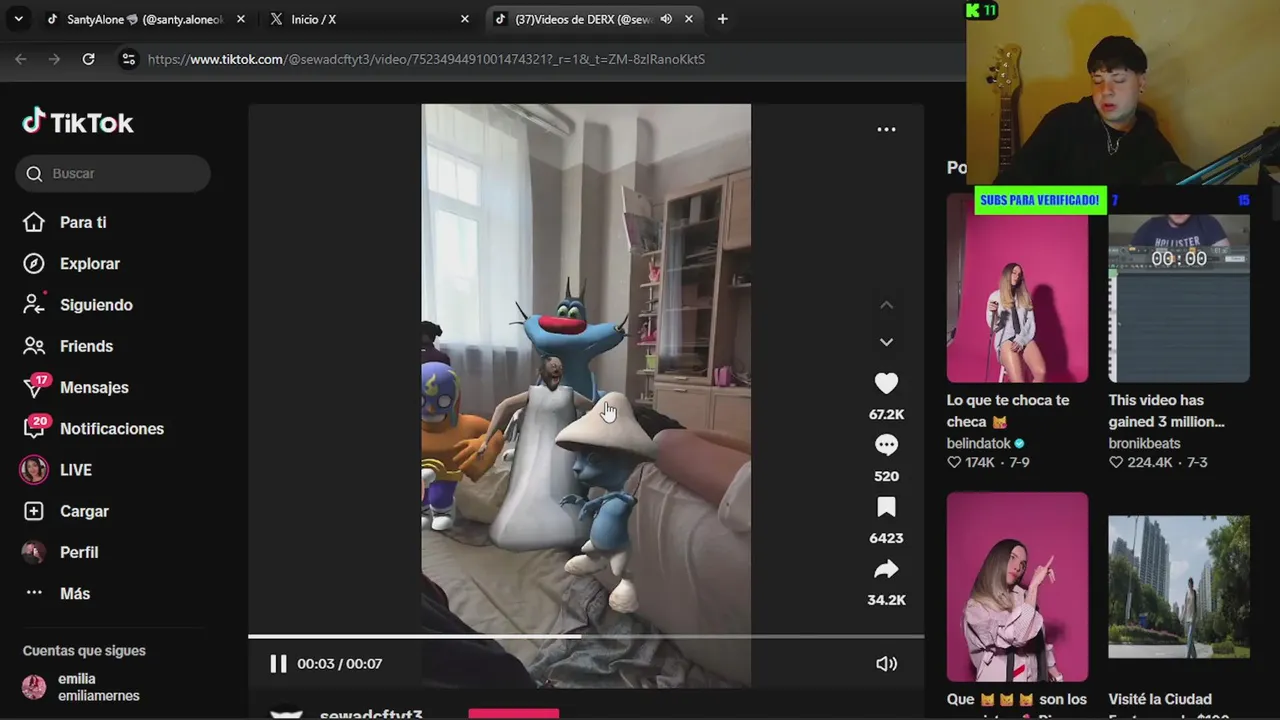Open the bronikbeats profile link
1280x720 pixels.
tap(1144, 443)
